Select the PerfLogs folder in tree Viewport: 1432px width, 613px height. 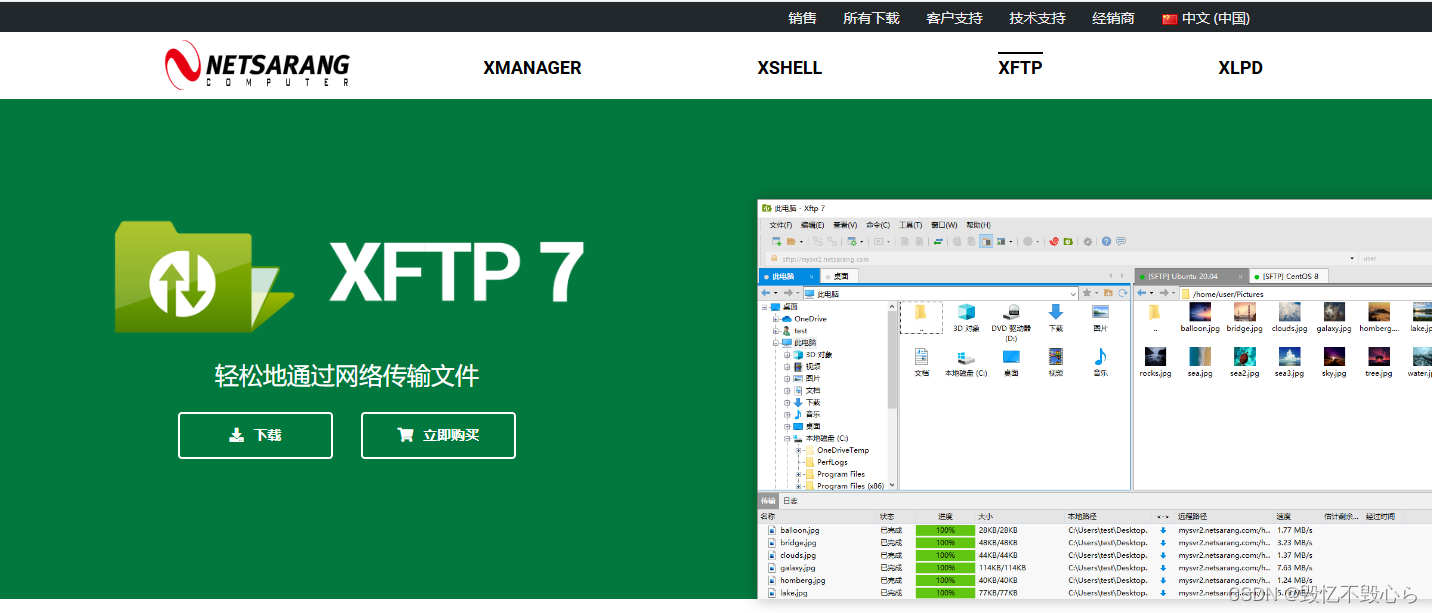coord(825,462)
